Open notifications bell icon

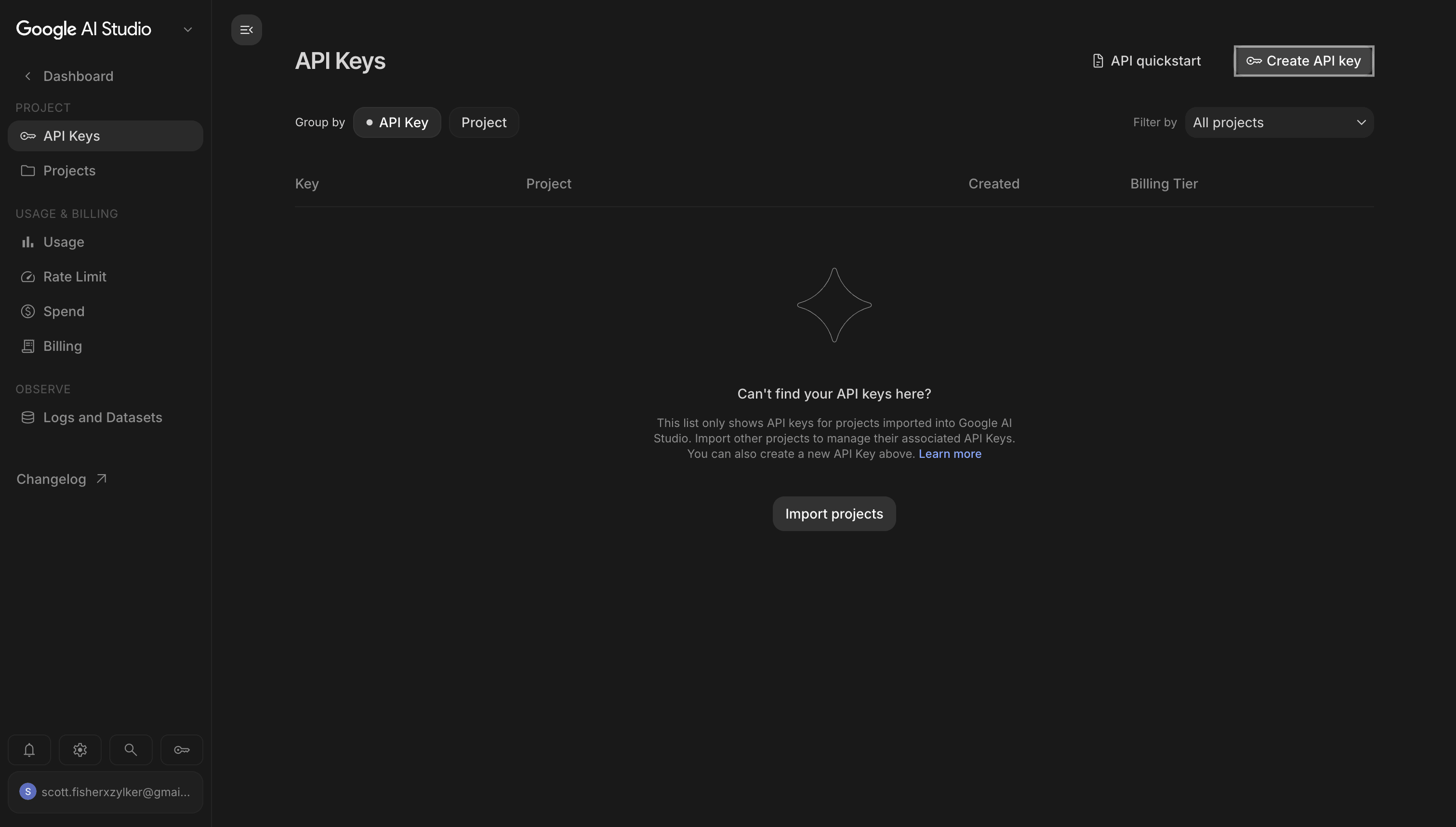29,750
